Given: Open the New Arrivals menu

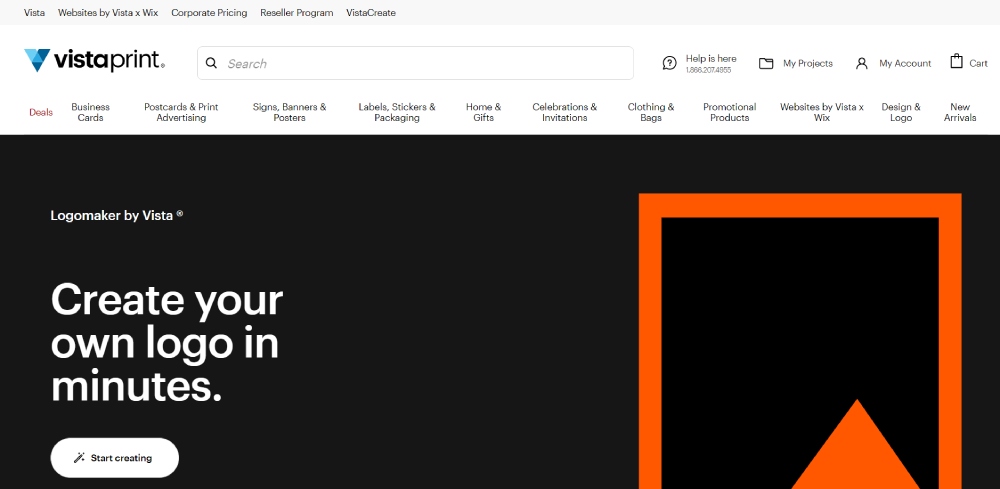Looking at the screenshot, I should pos(960,112).
